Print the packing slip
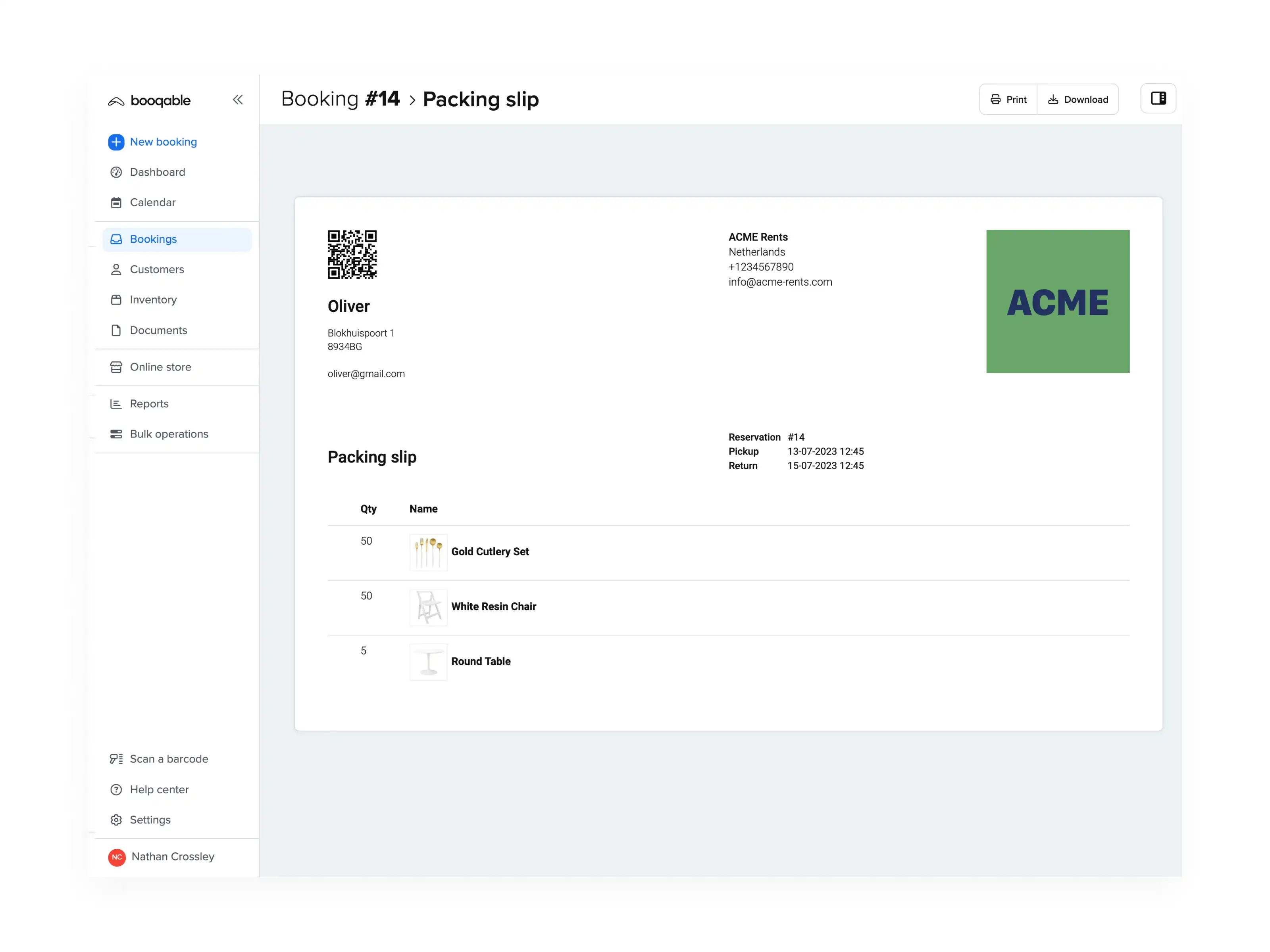Image resolution: width=1270 pixels, height=952 pixels. 1008,99
